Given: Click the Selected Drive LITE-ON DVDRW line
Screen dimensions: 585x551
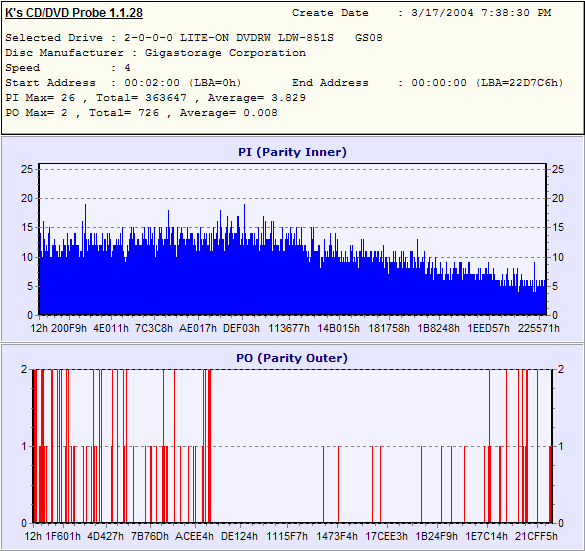Looking at the screenshot, I should pyautogui.click(x=194, y=38).
